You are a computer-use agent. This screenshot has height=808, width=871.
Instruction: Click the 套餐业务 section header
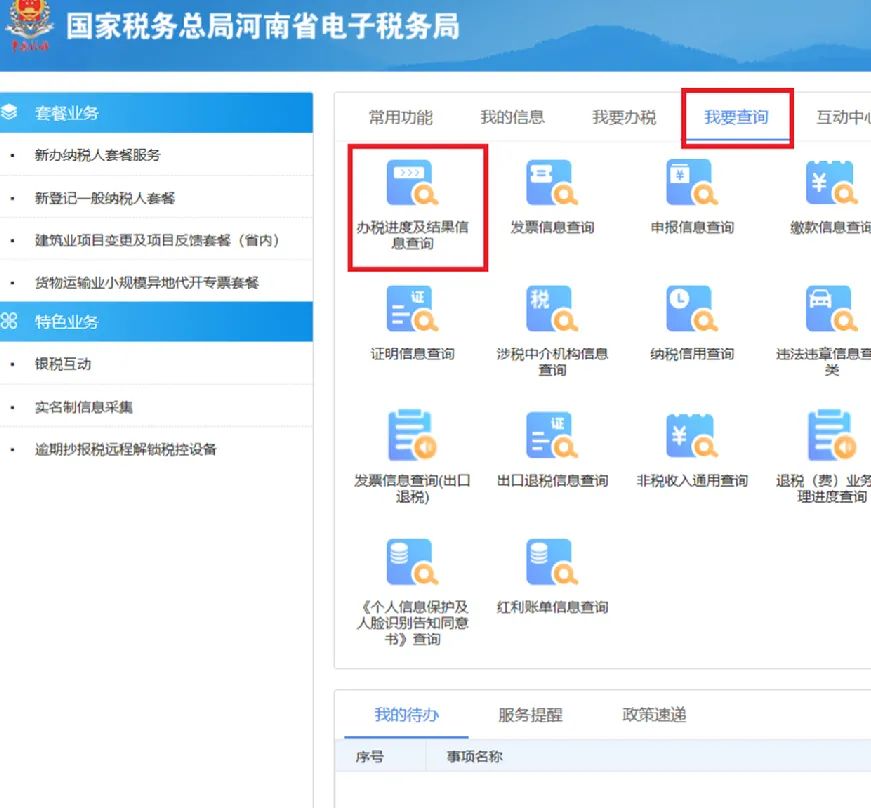click(156, 113)
